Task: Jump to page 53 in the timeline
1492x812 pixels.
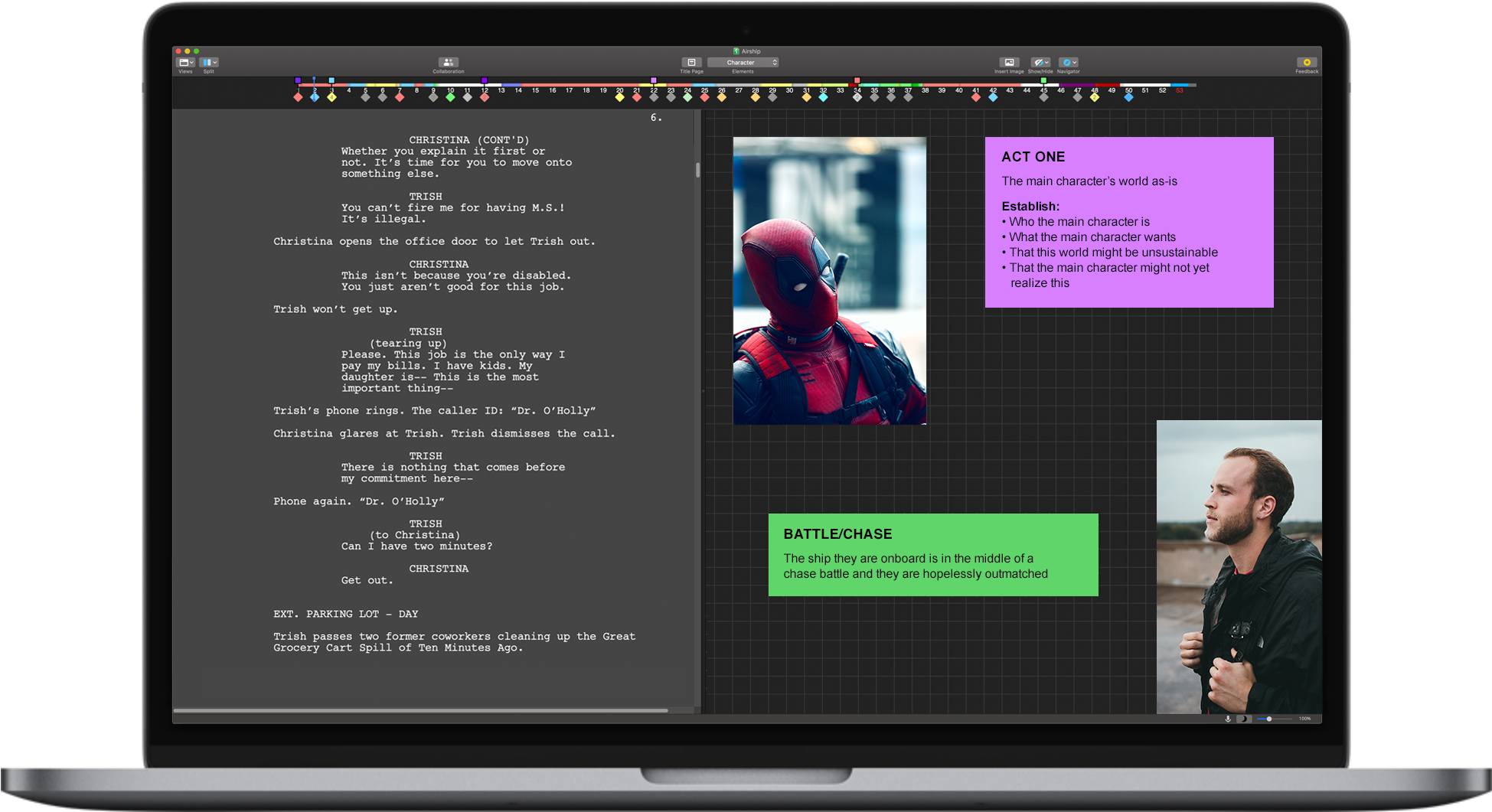Action: pyautogui.click(x=1179, y=90)
